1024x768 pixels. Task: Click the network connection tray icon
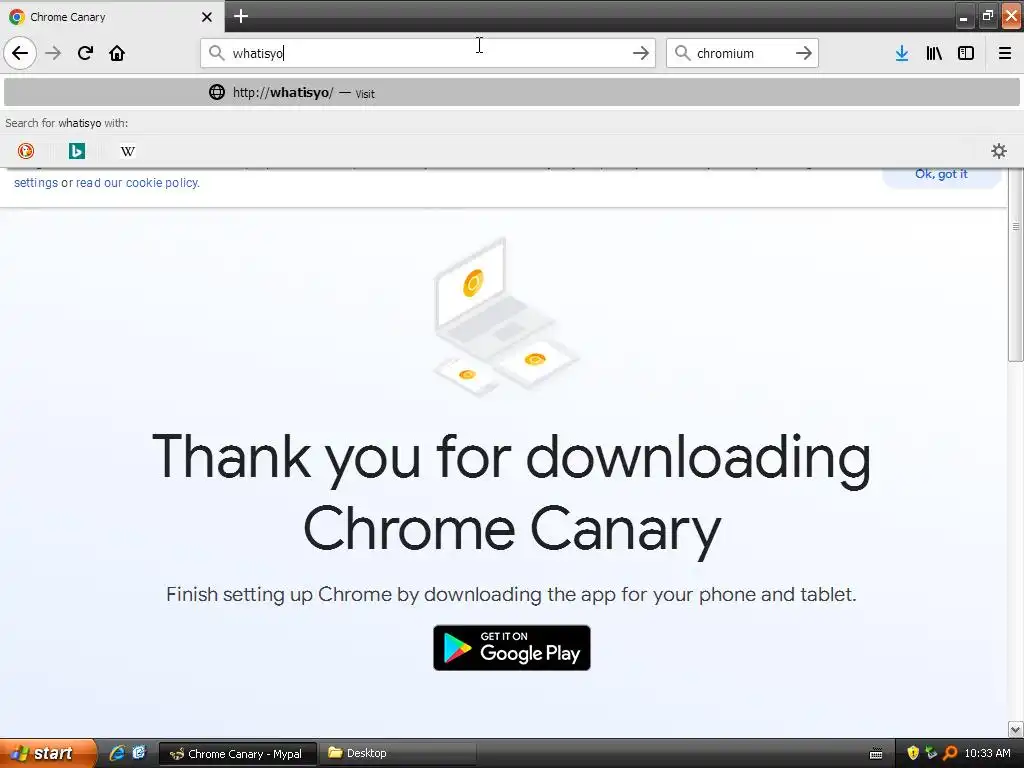tap(931, 753)
